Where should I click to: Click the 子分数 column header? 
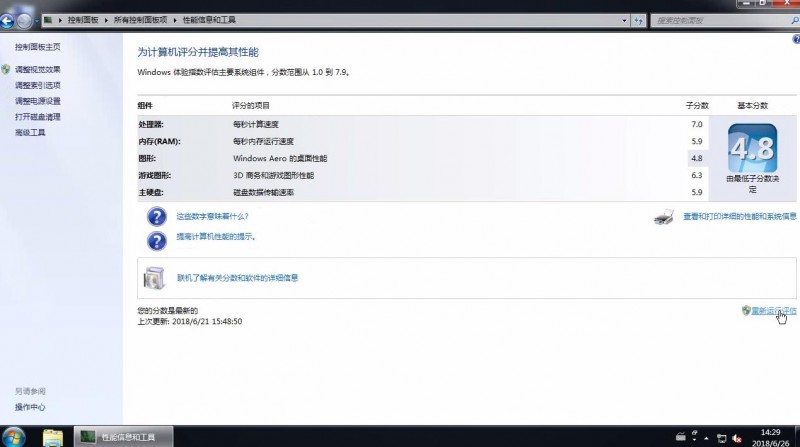pyautogui.click(x=697, y=106)
